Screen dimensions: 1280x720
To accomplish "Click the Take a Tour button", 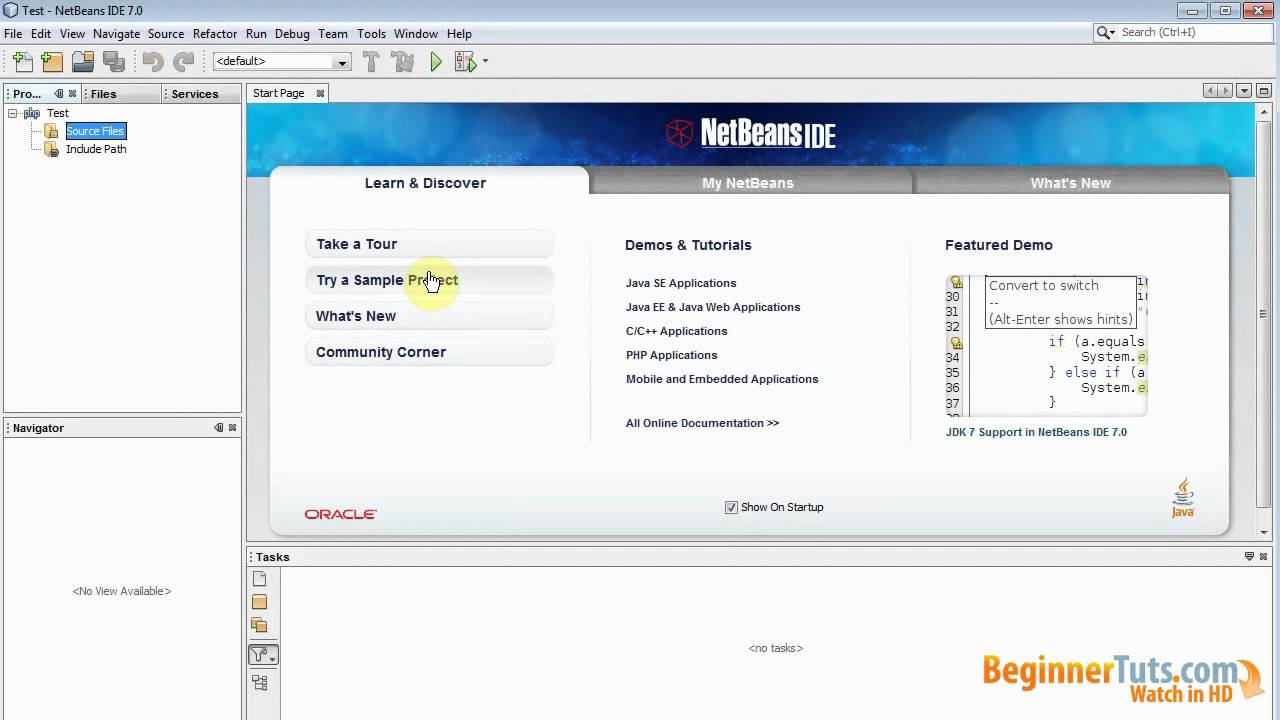I will point(429,244).
